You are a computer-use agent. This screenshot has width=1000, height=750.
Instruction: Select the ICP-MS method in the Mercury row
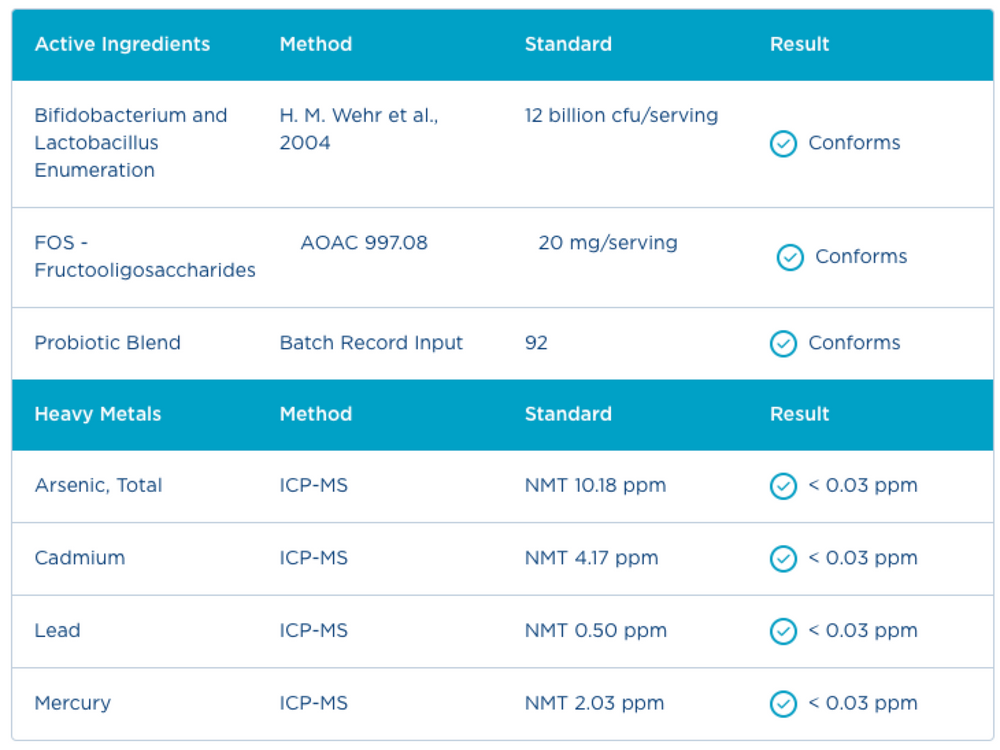[314, 703]
